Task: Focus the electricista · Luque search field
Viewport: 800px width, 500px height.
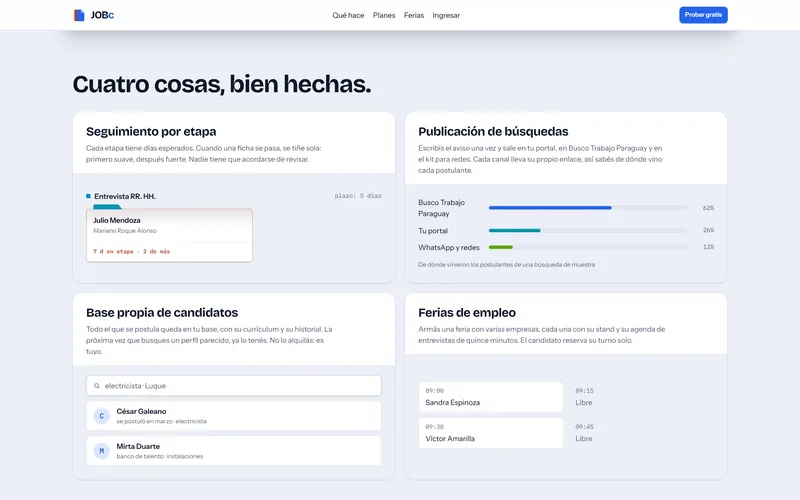Action: pos(234,386)
